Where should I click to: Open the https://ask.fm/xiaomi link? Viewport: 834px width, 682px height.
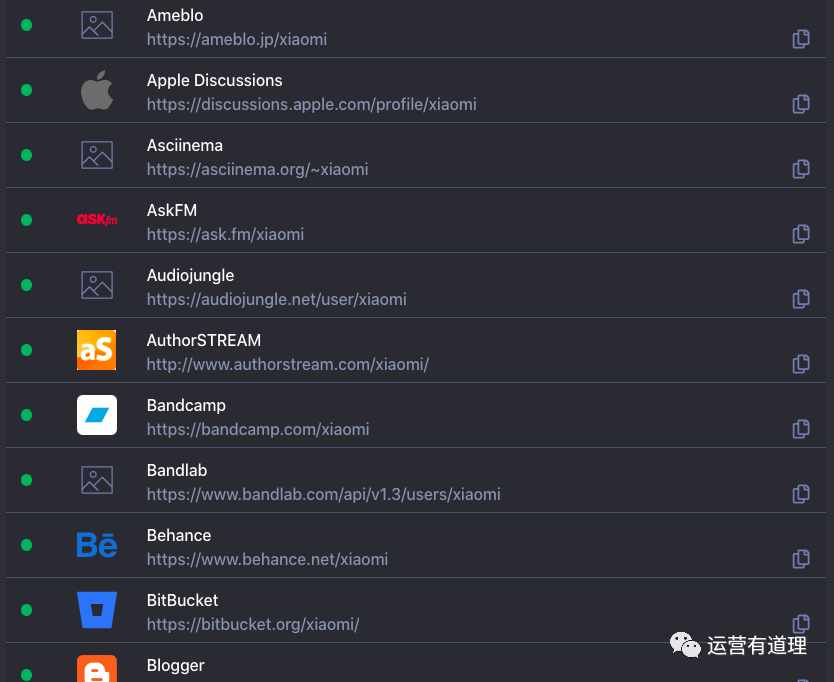pyautogui.click(x=225, y=234)
